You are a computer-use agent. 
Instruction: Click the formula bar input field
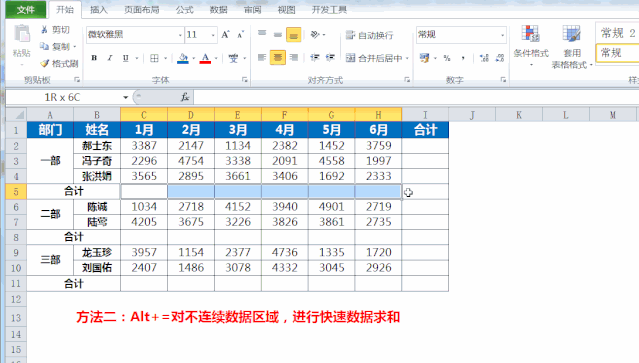coord(416,97)
